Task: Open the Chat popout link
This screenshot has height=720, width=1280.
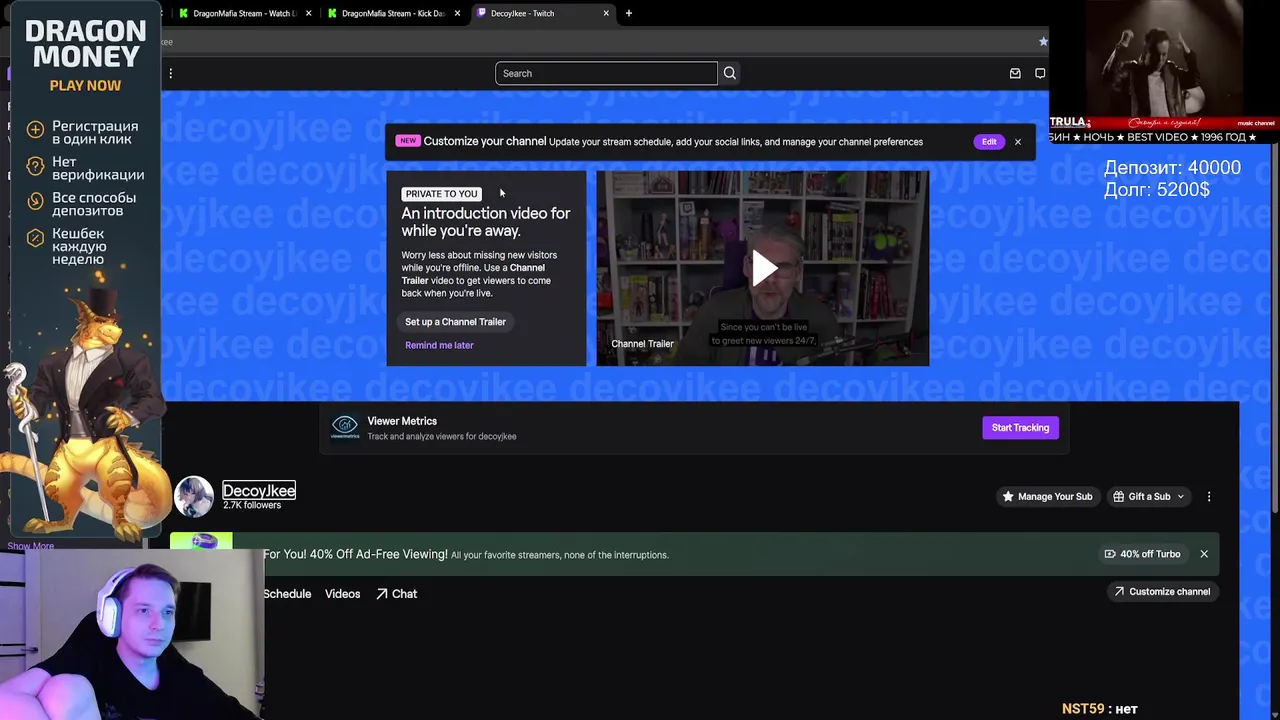Action: tap(397, 594)
